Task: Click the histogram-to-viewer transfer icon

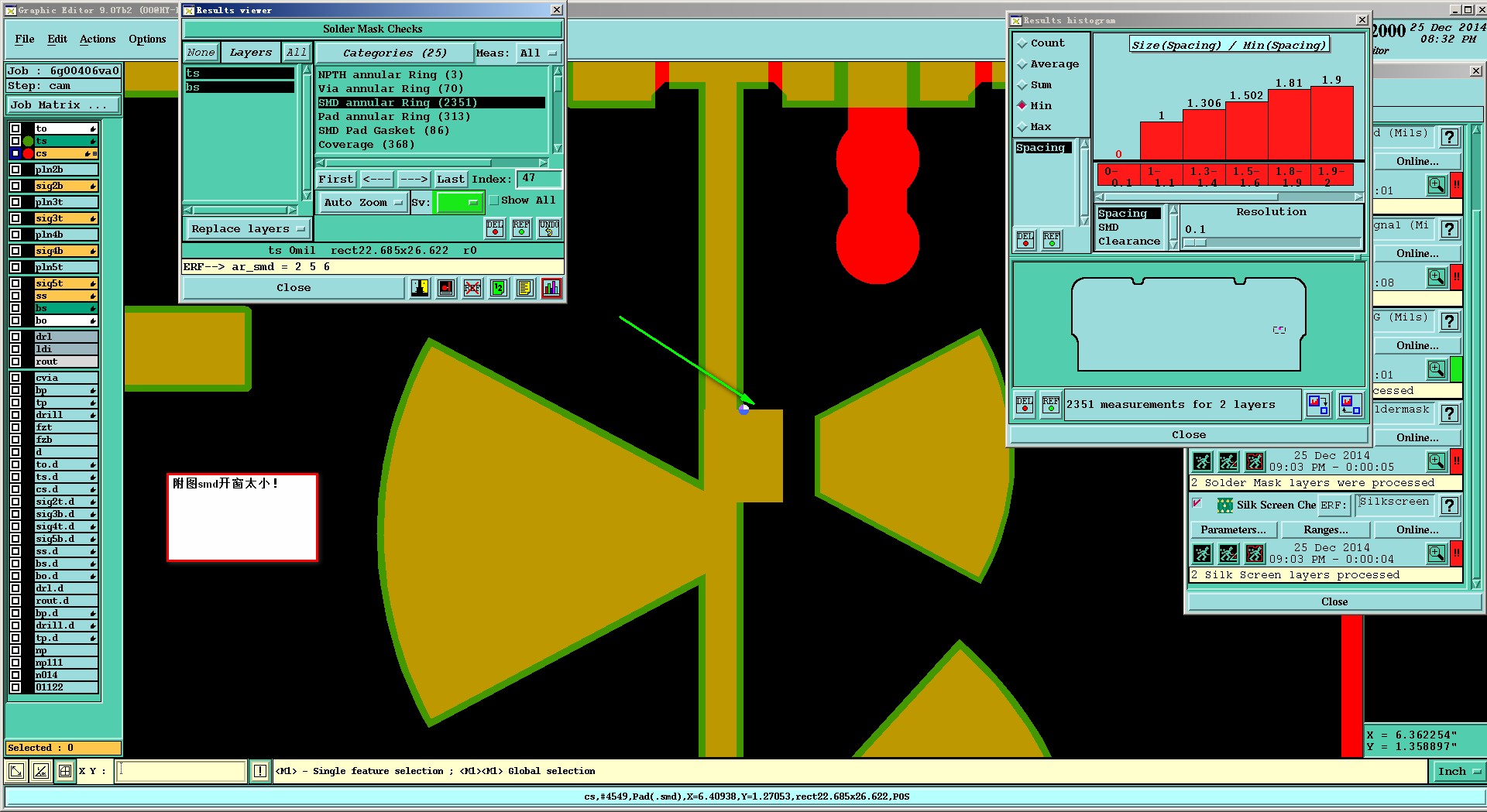Action: point(1317,405)
